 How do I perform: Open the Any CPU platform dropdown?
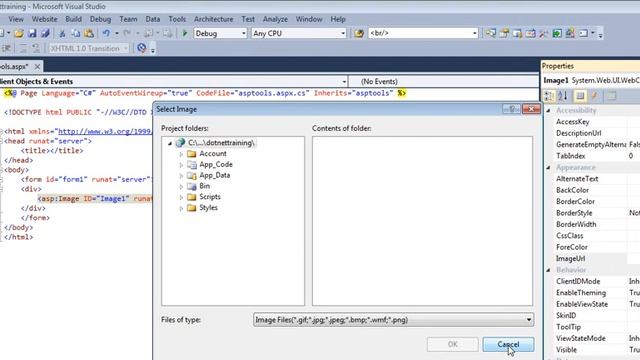343,33
